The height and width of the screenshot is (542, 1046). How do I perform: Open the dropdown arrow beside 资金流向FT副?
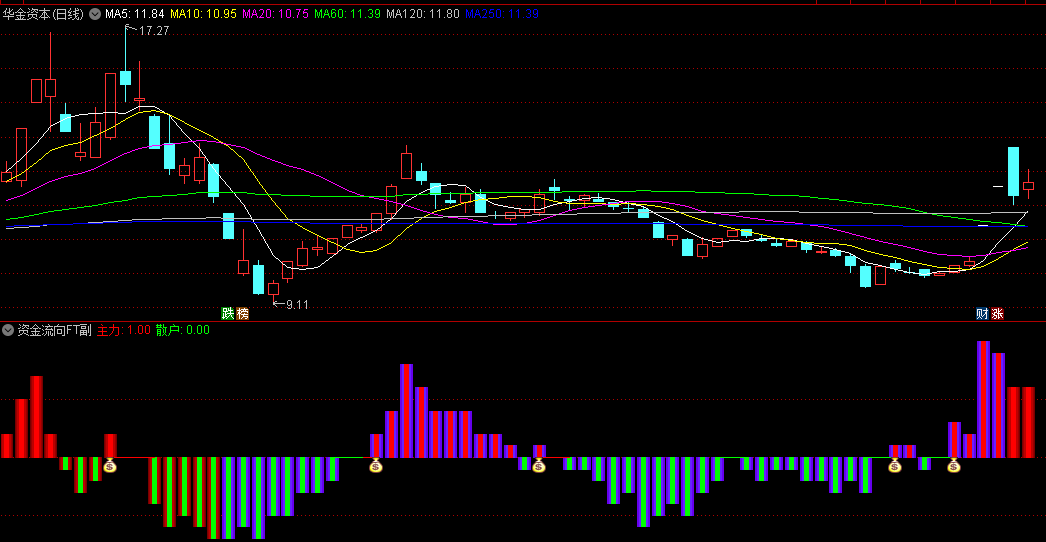pos(8,330)
